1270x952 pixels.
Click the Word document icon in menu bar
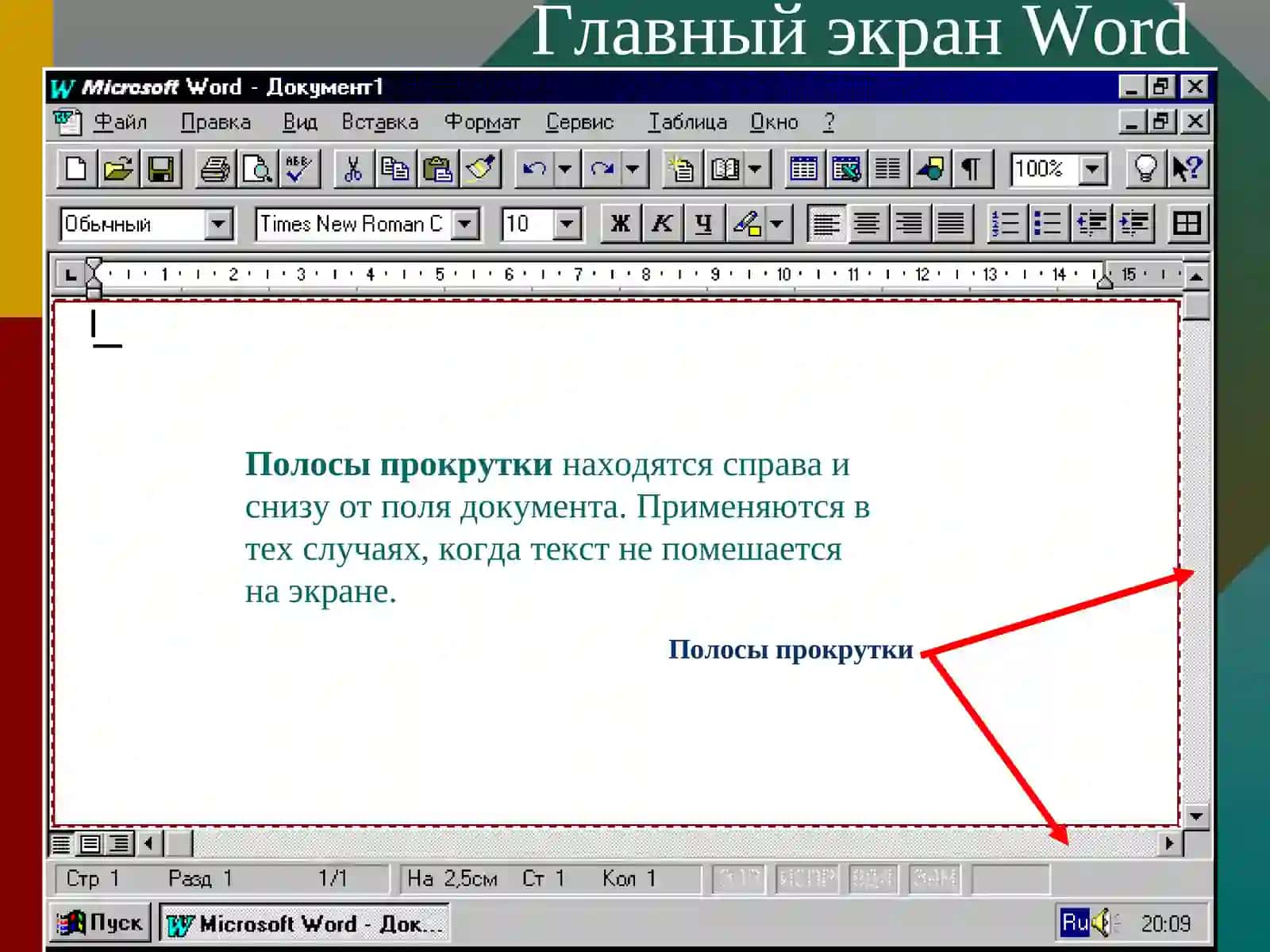pyautogui.click(x=67, y=122)
